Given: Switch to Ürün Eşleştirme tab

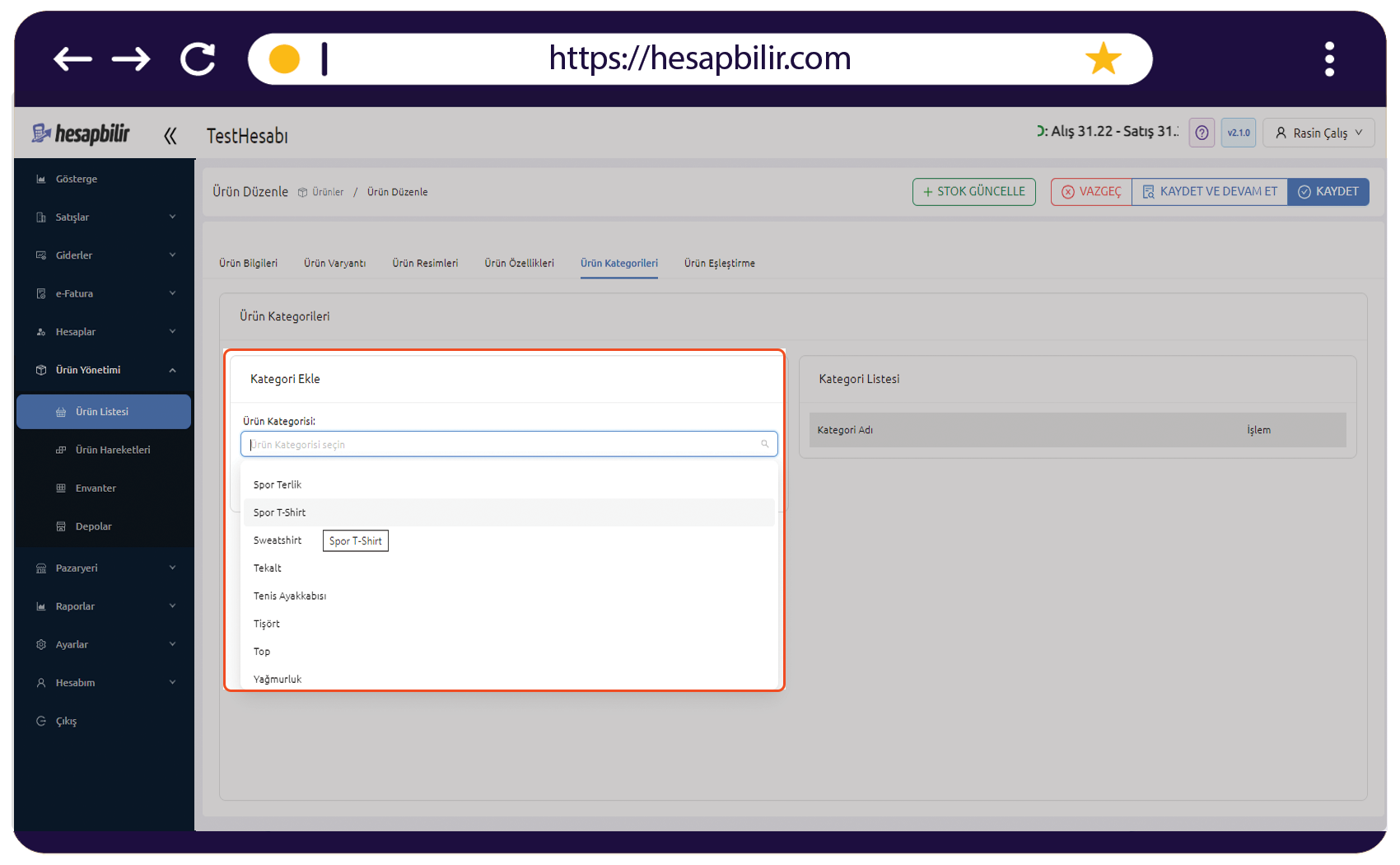Looking at the screenshot, I should click(719, 264).
